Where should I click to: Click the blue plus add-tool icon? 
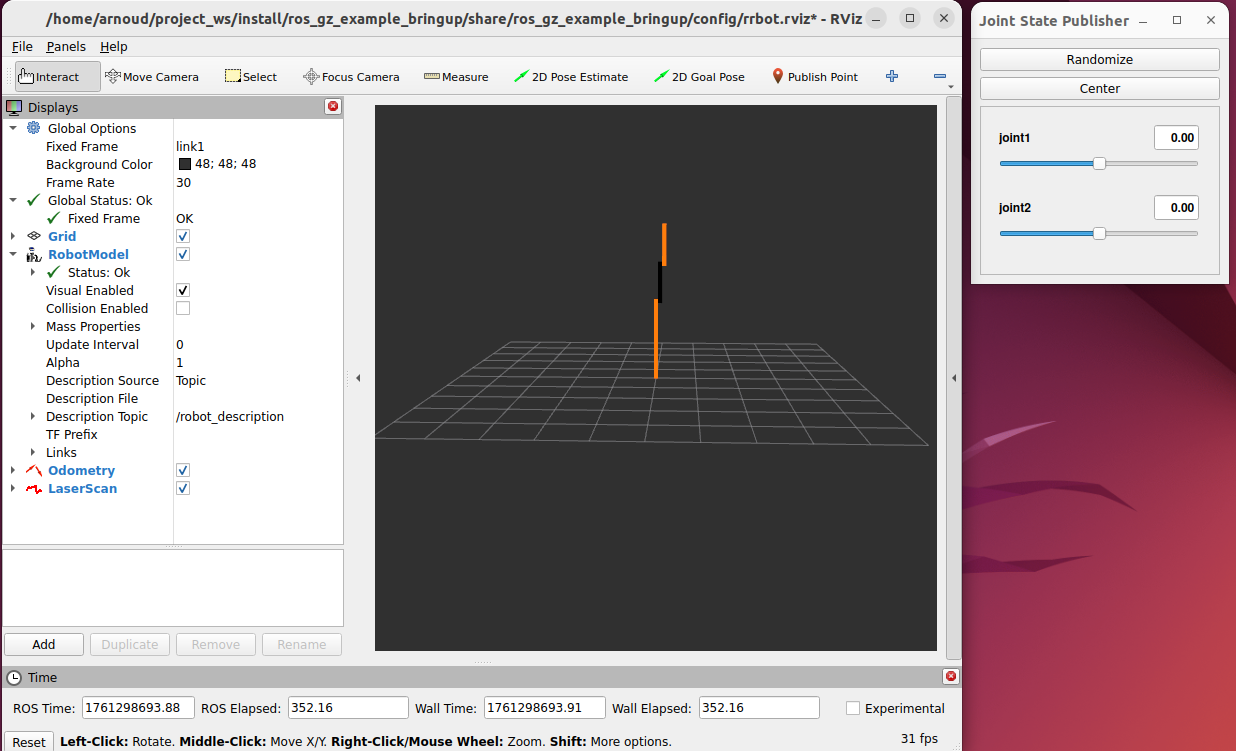pyautogui.click(x=892, y=77)
